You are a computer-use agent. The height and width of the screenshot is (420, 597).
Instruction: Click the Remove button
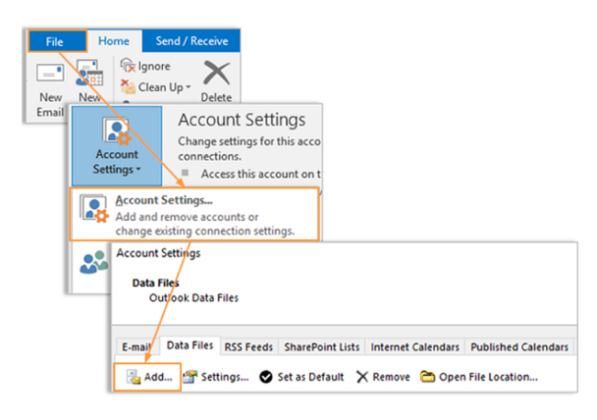(x=383, y=377)
